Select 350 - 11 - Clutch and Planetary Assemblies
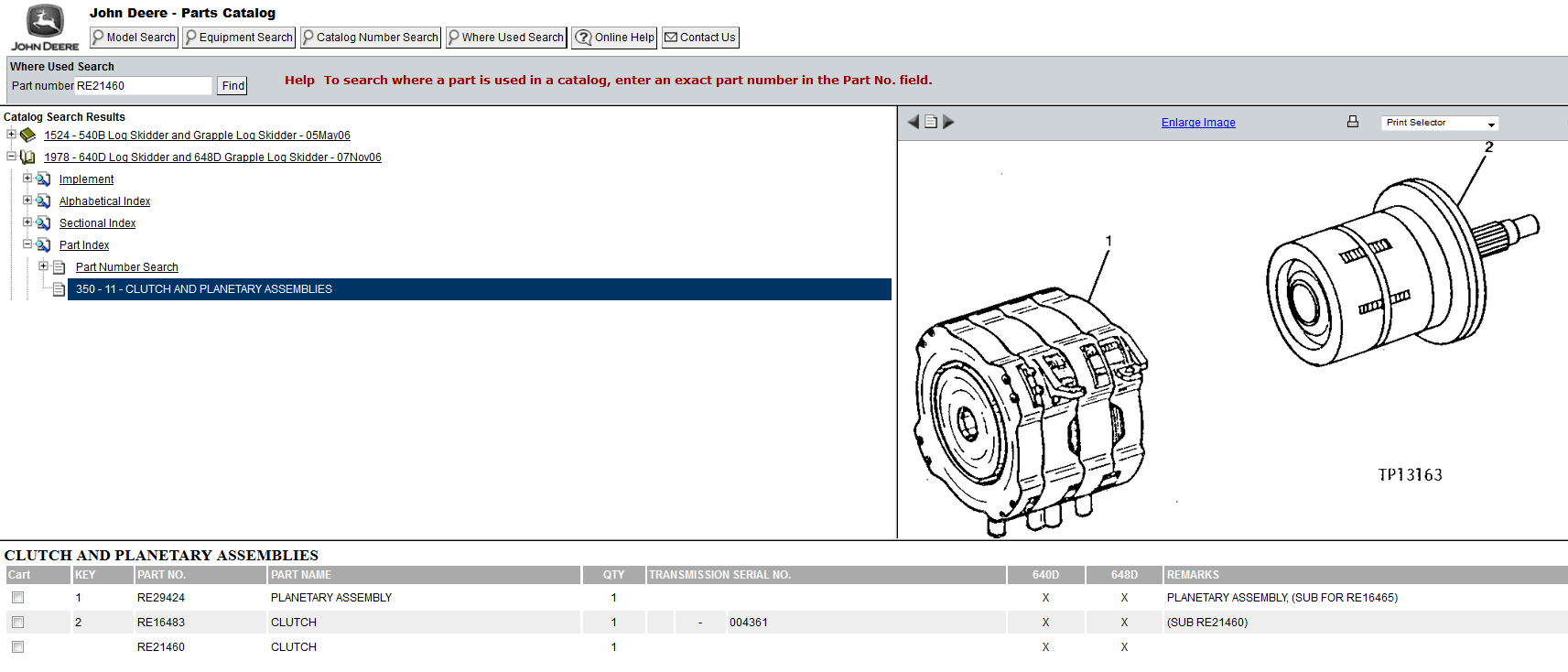Image resolution: width=1568 pixels, height=672 pixels. coord(204,289)
